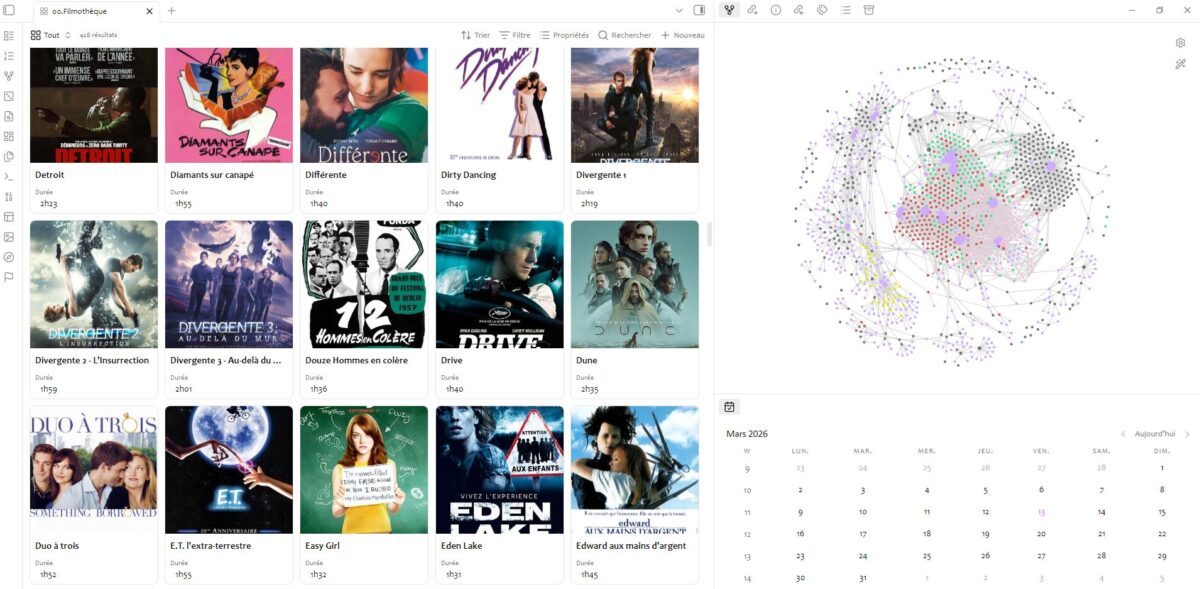Open the archive box icon in right sidebar
Screen dimensions: 1200x589
[868, 10]
